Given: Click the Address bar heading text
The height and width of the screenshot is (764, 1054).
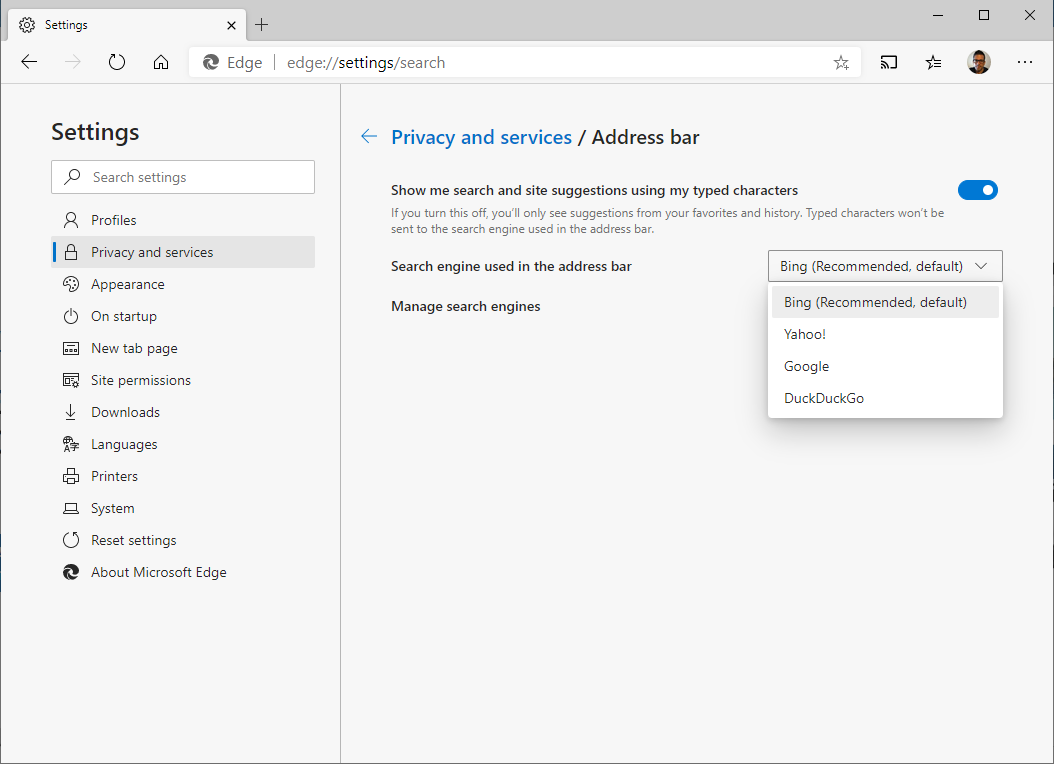Looking at the screenshot, I should (645, 137).
